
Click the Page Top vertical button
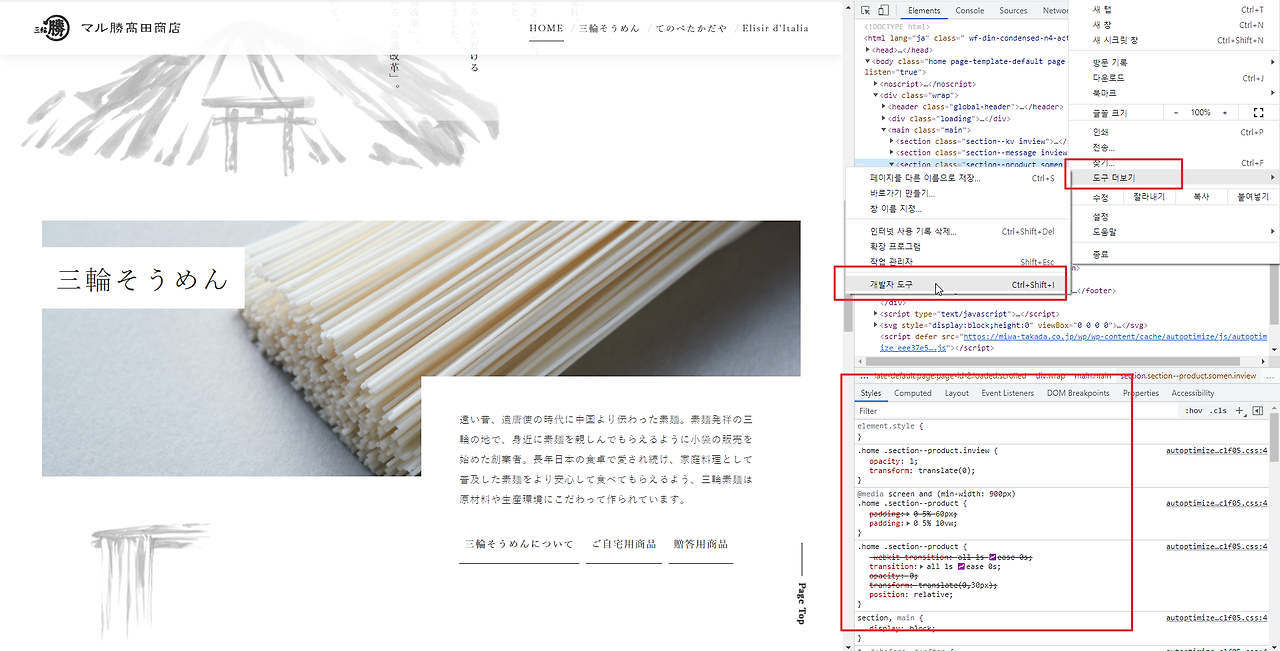801,584
